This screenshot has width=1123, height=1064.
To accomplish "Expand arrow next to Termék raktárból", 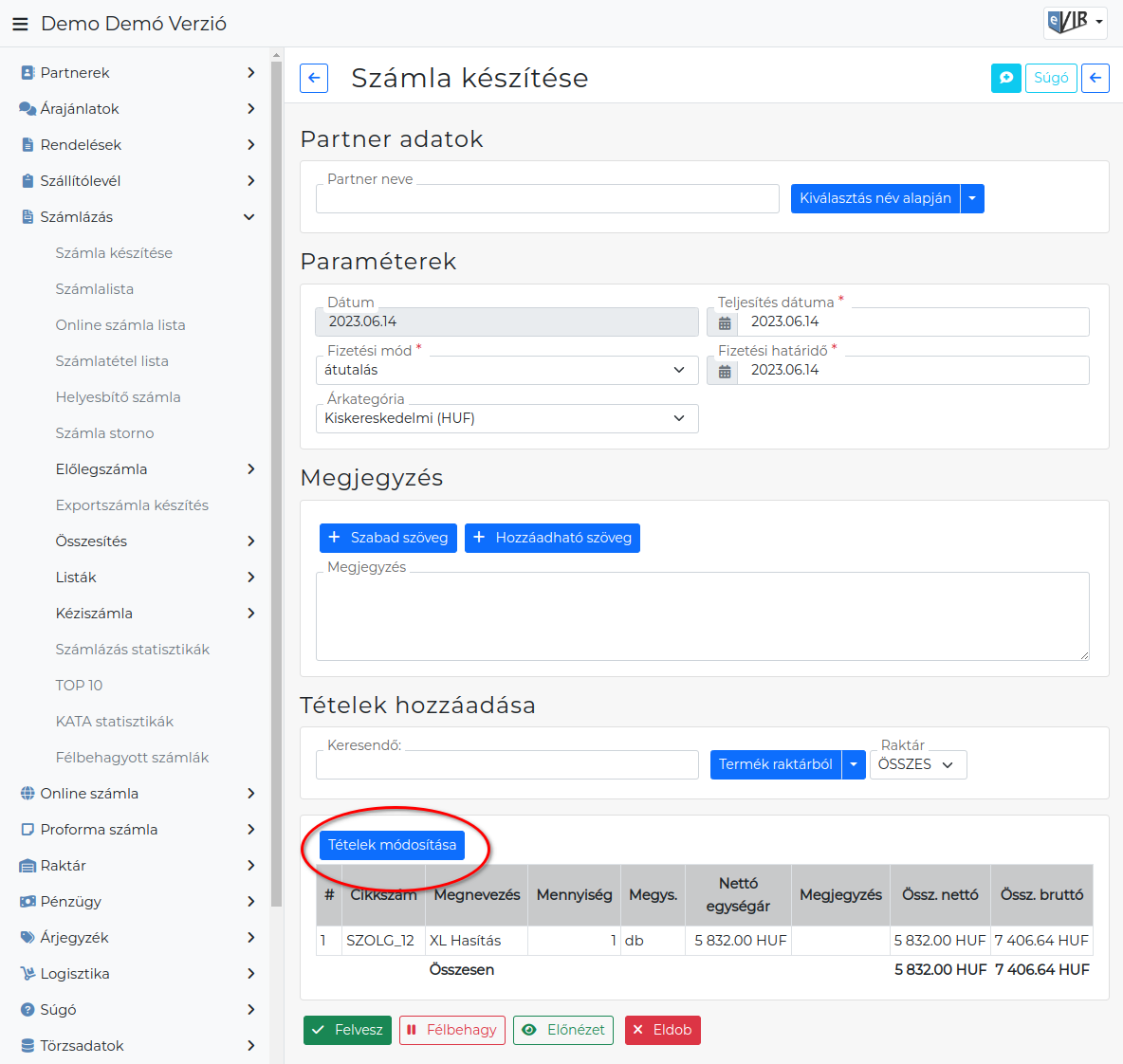I will pyautogui.click(x=854, y=764).
